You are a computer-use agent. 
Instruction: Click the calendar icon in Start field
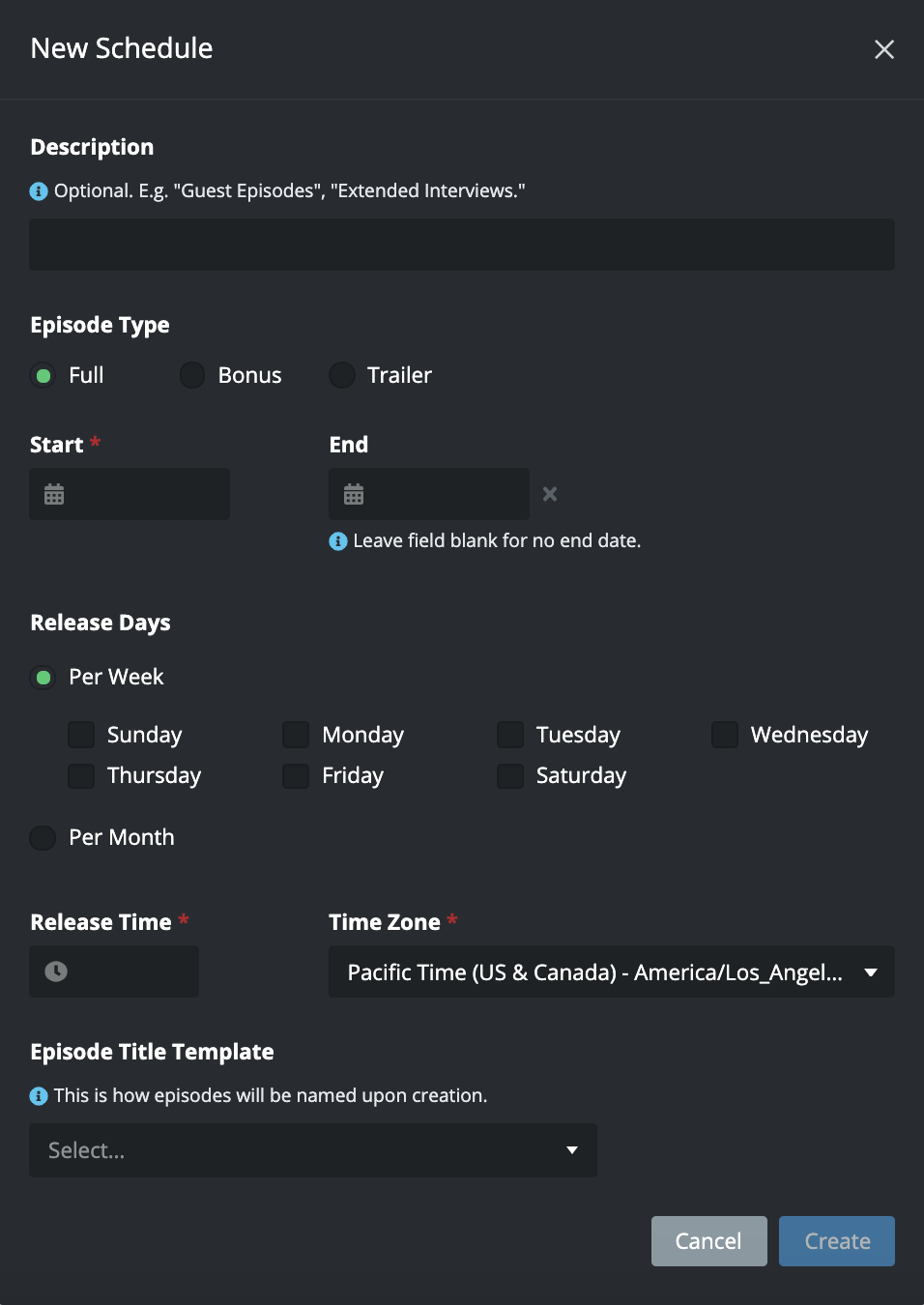(x=54, y=494)
